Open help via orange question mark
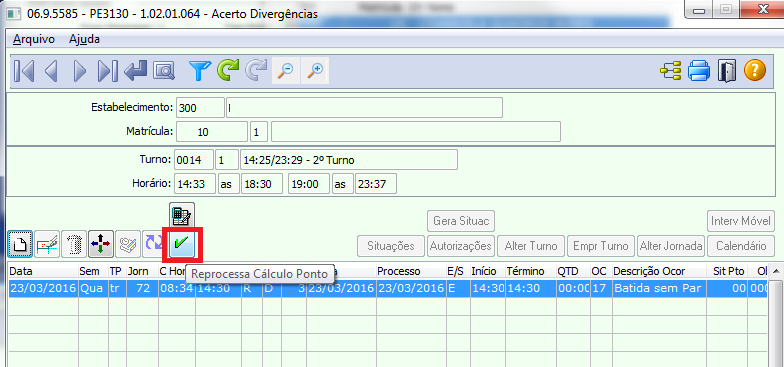Screen dimensions: 784x367 pyautogui.click(x=754, y=71)
